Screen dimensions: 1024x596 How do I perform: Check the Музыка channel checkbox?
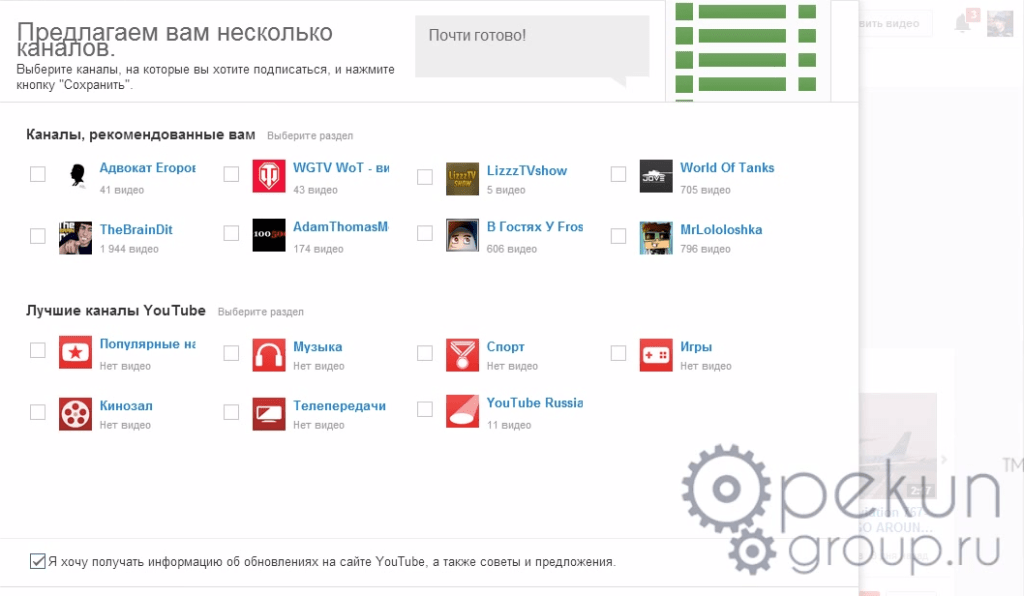[231, 353]
